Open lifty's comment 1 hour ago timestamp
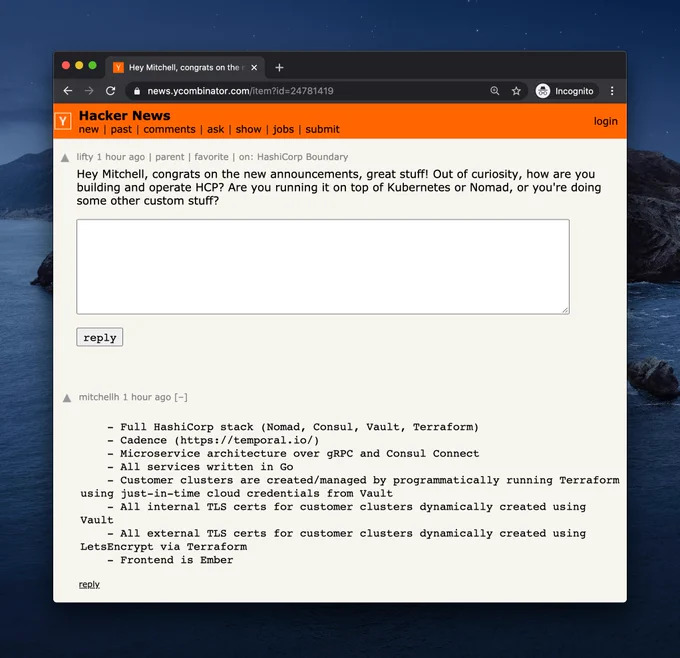 121,157
